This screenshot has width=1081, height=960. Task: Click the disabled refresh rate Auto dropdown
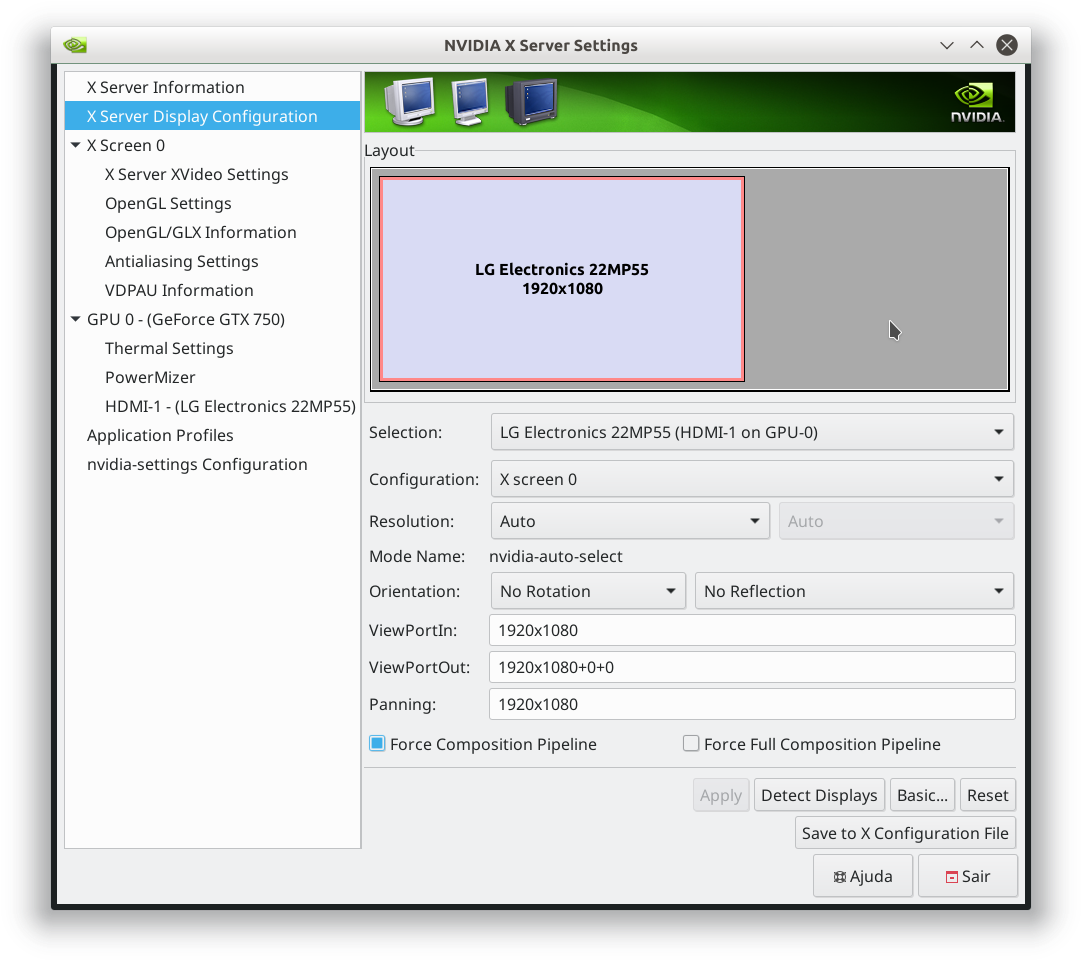click(896, 521)
